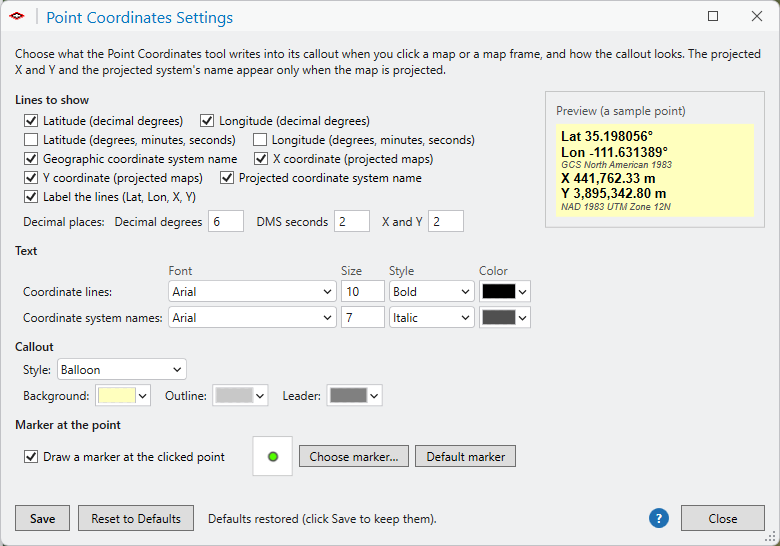Click the yellow preview callout sample
Viewport: 780px width, 546px height.
coord(655,171)
